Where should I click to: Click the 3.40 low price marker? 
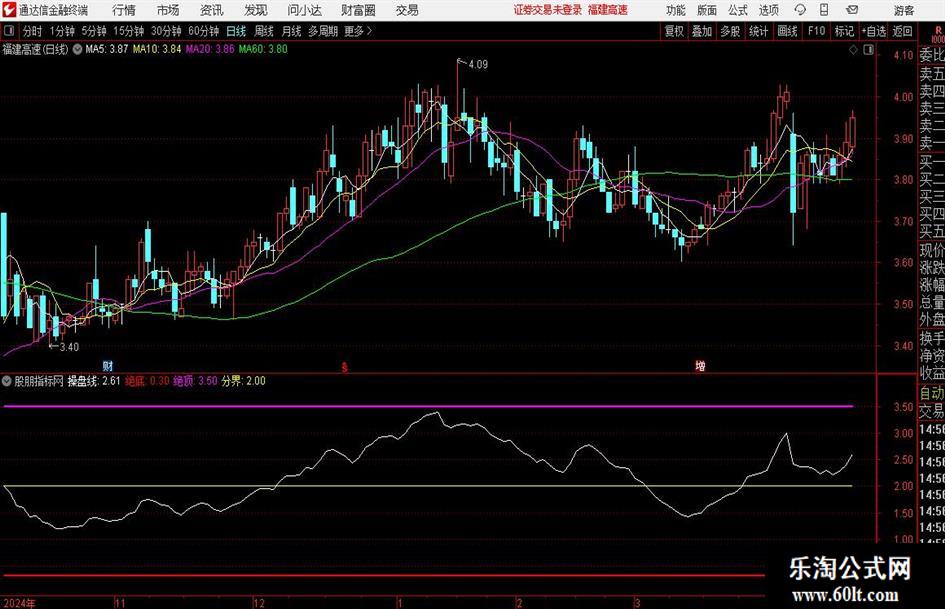point(64,347)
